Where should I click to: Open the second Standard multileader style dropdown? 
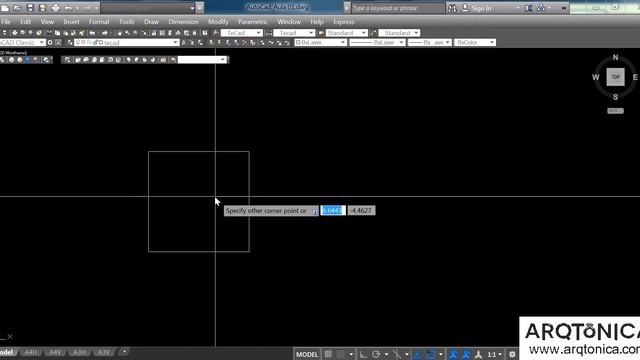click(x=399, y=33)
